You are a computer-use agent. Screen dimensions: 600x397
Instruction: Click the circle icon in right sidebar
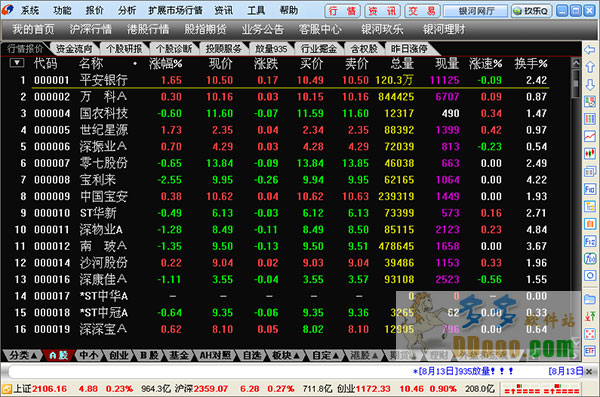point(590,276)
